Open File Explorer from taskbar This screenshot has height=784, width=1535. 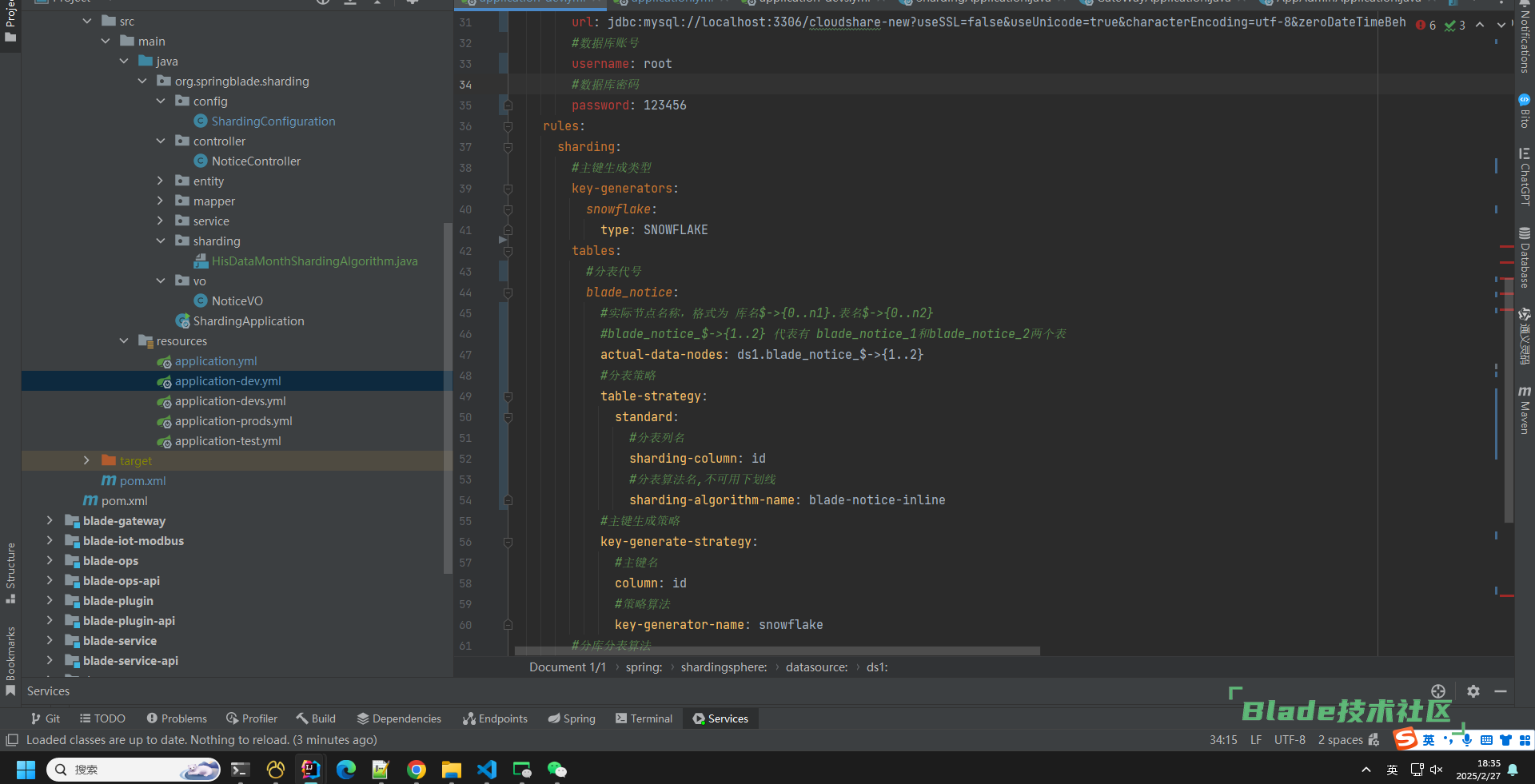452,770
